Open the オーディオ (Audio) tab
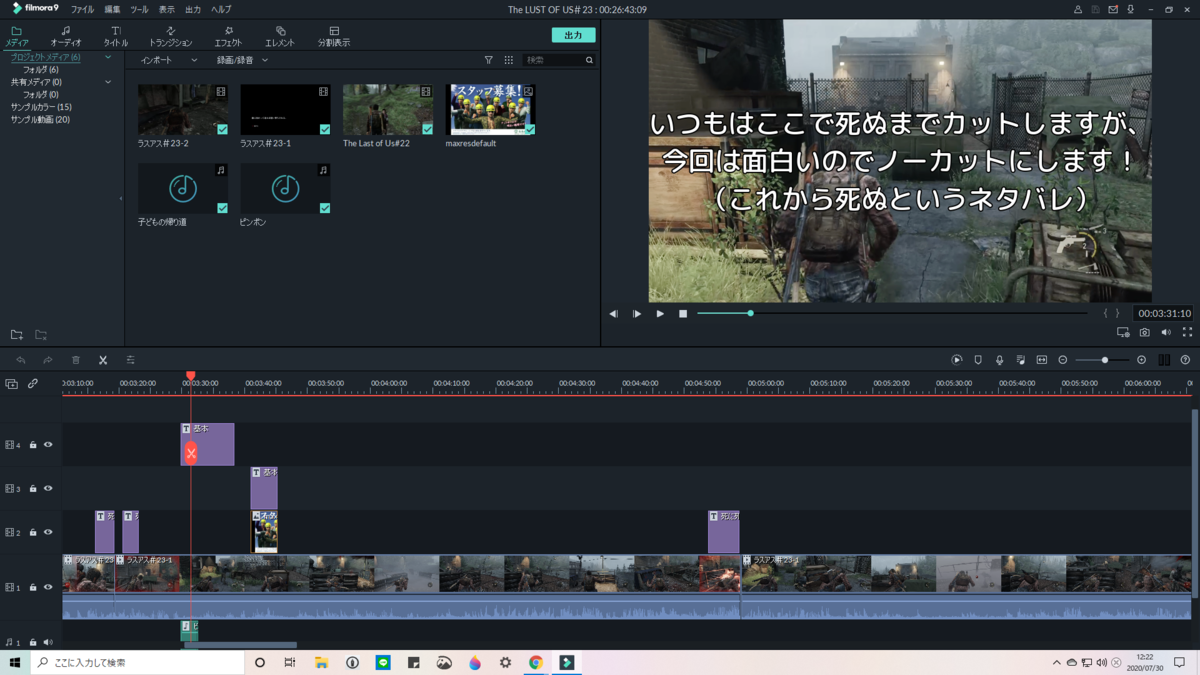The image size is (1200, 675). pyautogui.click(x=66, y=37)
